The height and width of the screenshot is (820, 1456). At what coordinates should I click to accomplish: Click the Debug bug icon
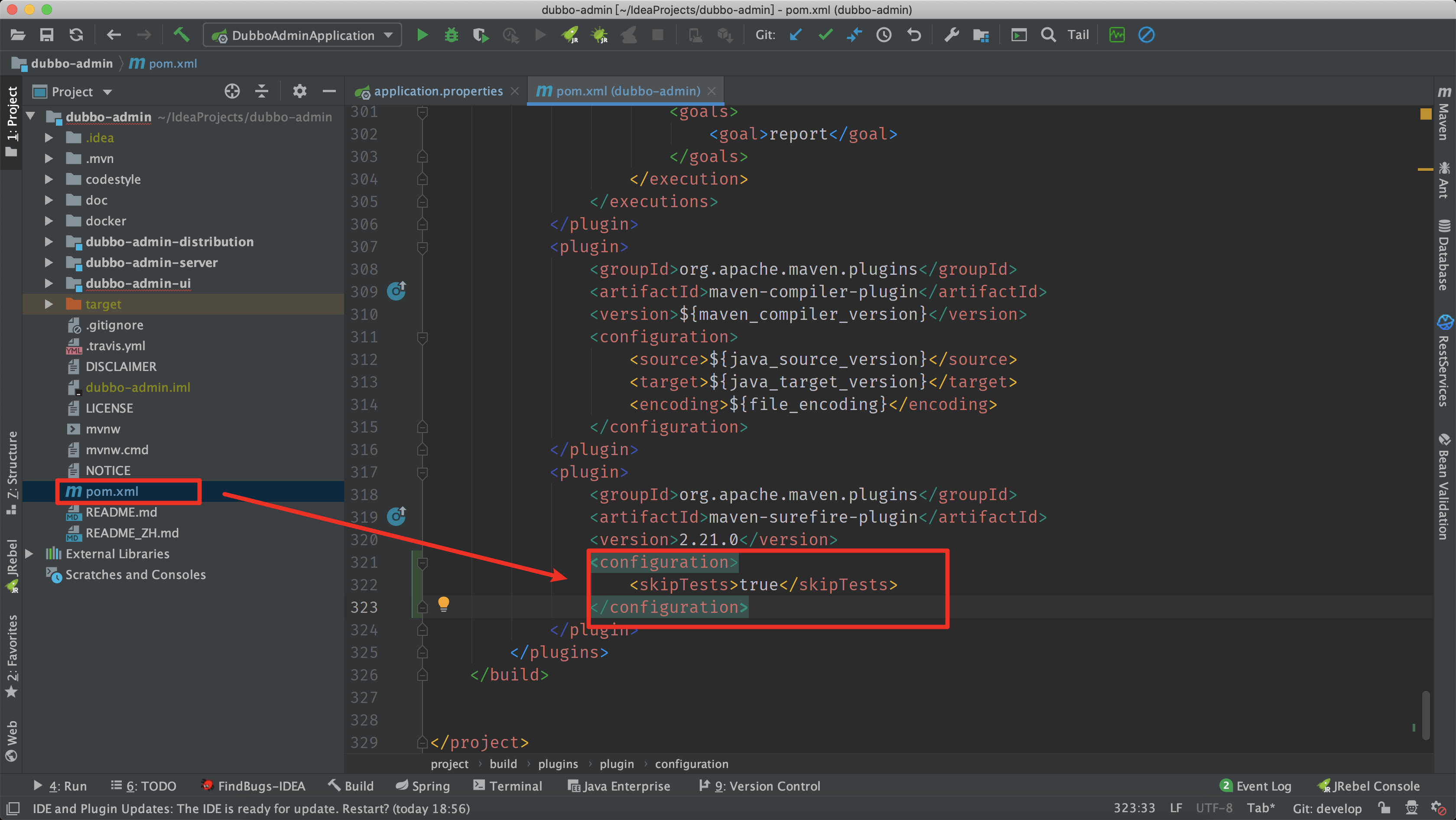click(x=451, y=35)
